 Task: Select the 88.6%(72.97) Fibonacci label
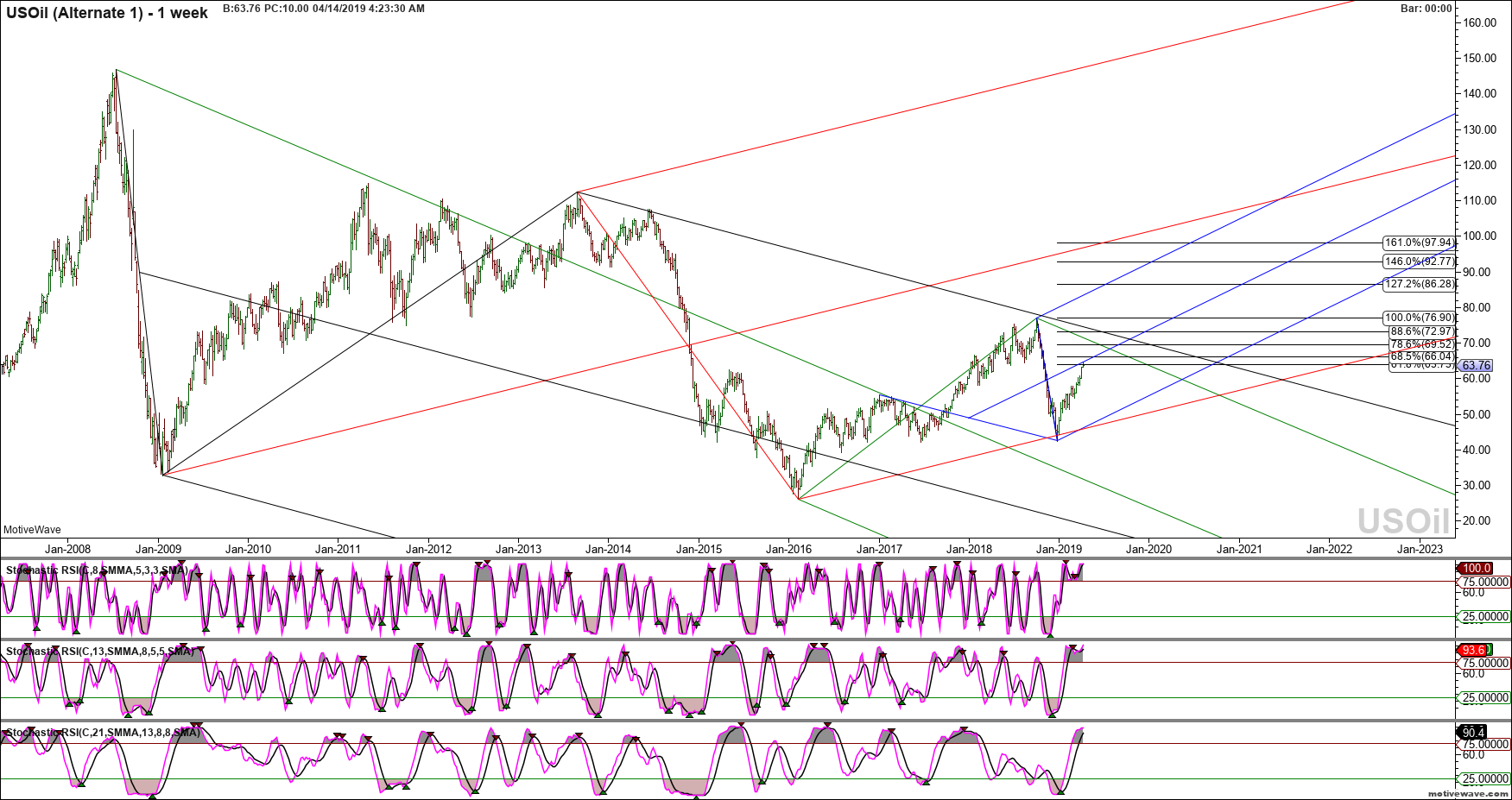point(1421,331)
